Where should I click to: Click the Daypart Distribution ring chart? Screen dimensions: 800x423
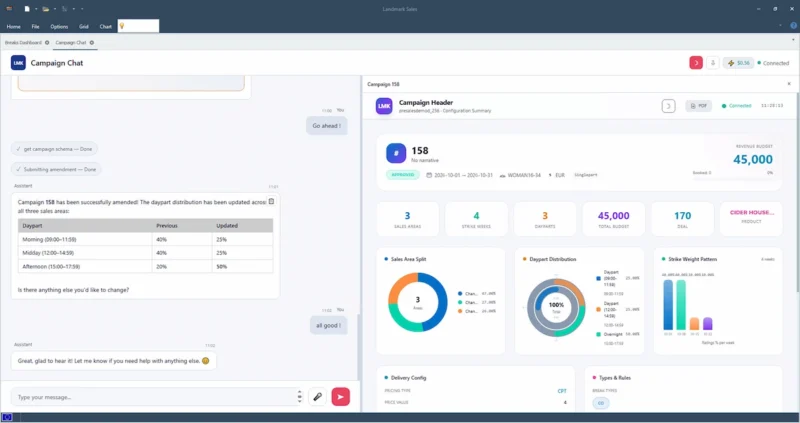(x=556, y=307)
